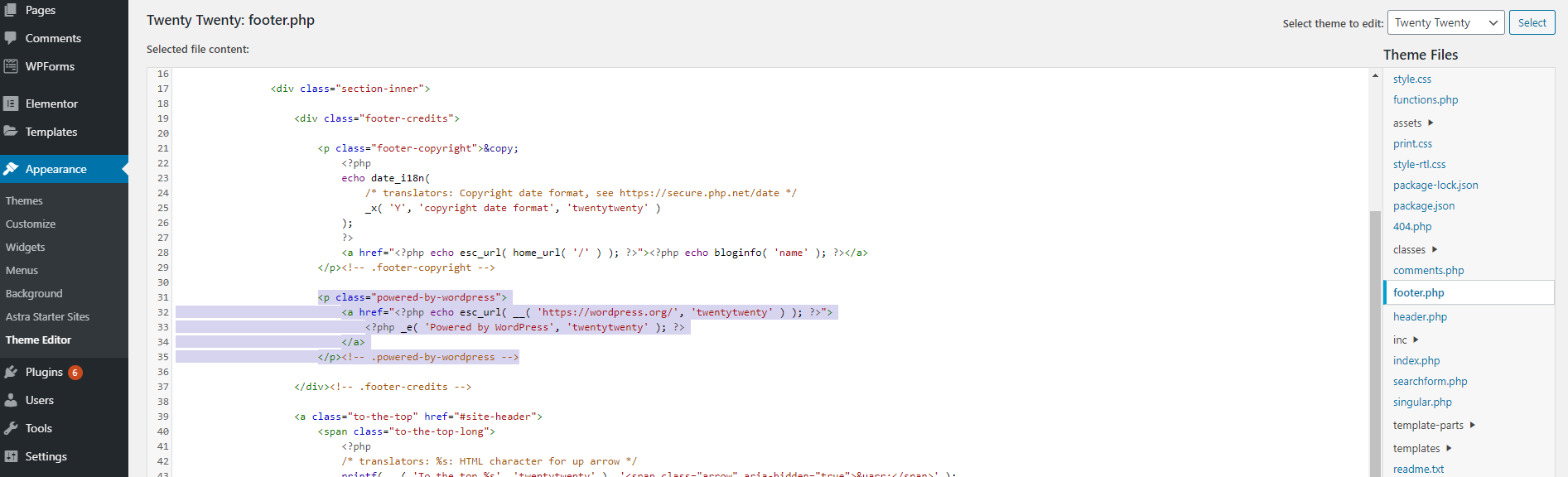This screenshot has width=1568, height=477.
Task: Click line 37 closing footer-credits comment
Action: [383, 387]
